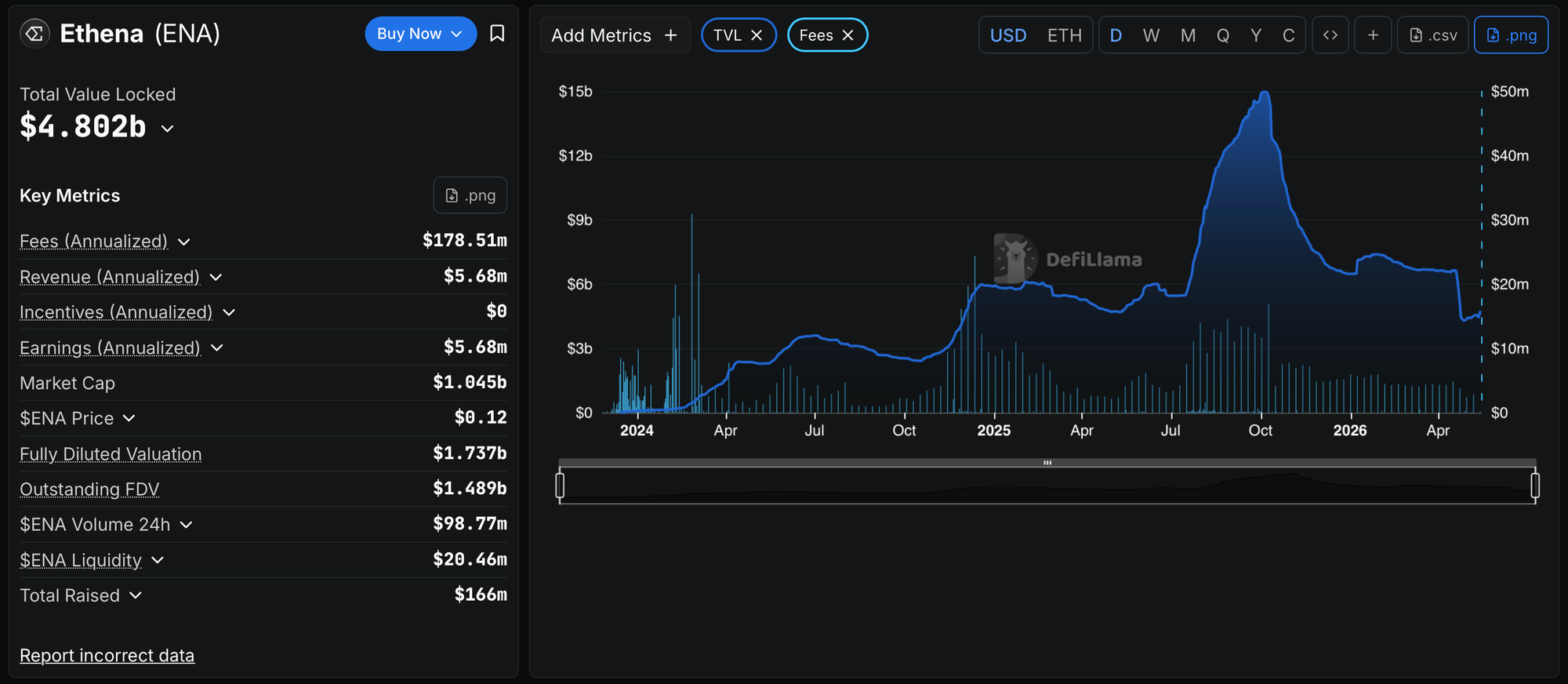
Task: Select quarterly (Q) chart grouping
Action: [1222, 35]
